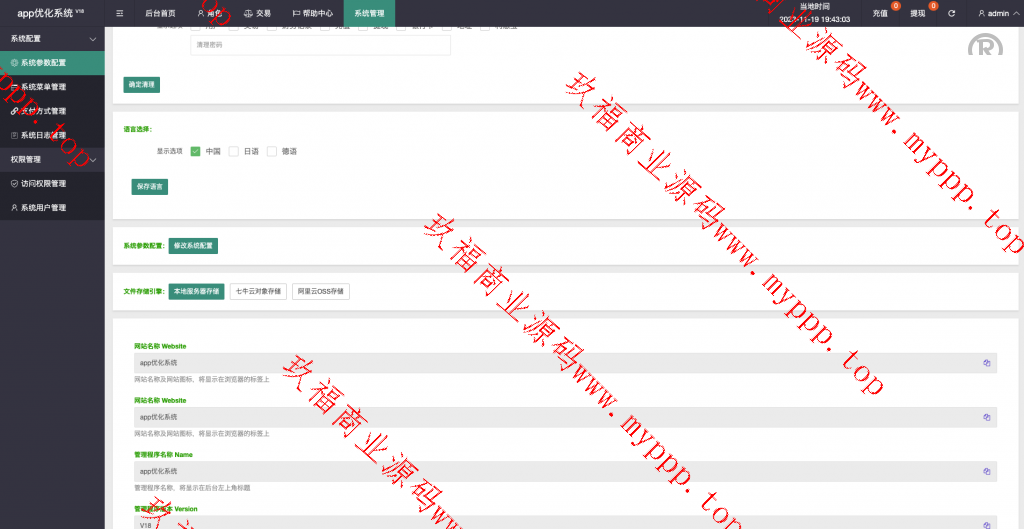This screenshot has width=1024, height=529.
Task: Uncheck the 中国 language checkbox
Action: point(196,151)
